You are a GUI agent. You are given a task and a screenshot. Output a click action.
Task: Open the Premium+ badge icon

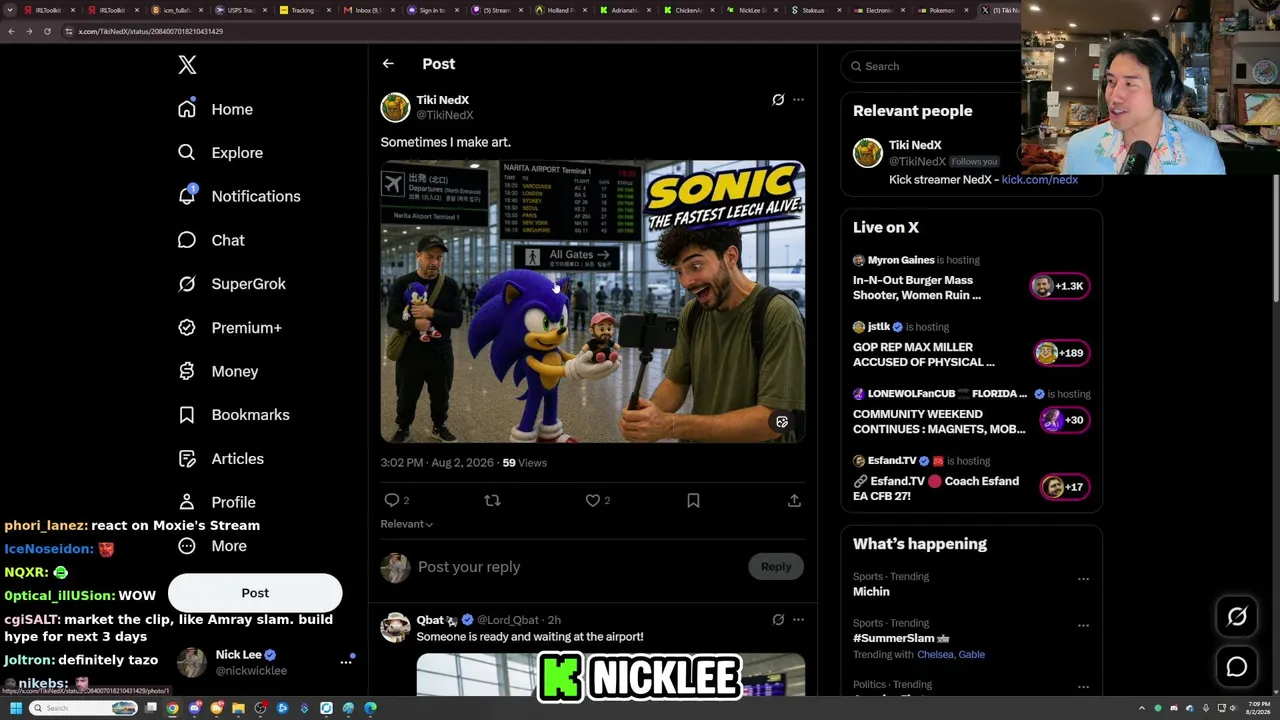click(187, 328)
